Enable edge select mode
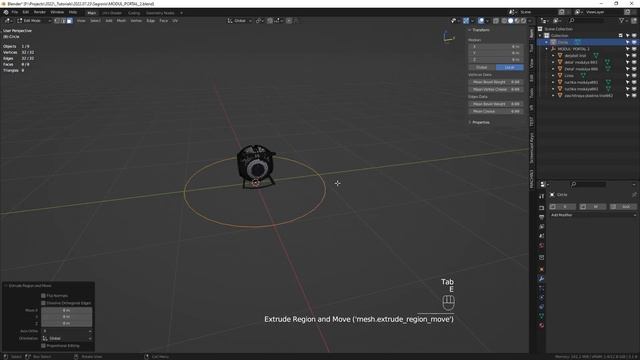Screen dimensions: 640x360 pyautogui.click(x=63, y=20)
